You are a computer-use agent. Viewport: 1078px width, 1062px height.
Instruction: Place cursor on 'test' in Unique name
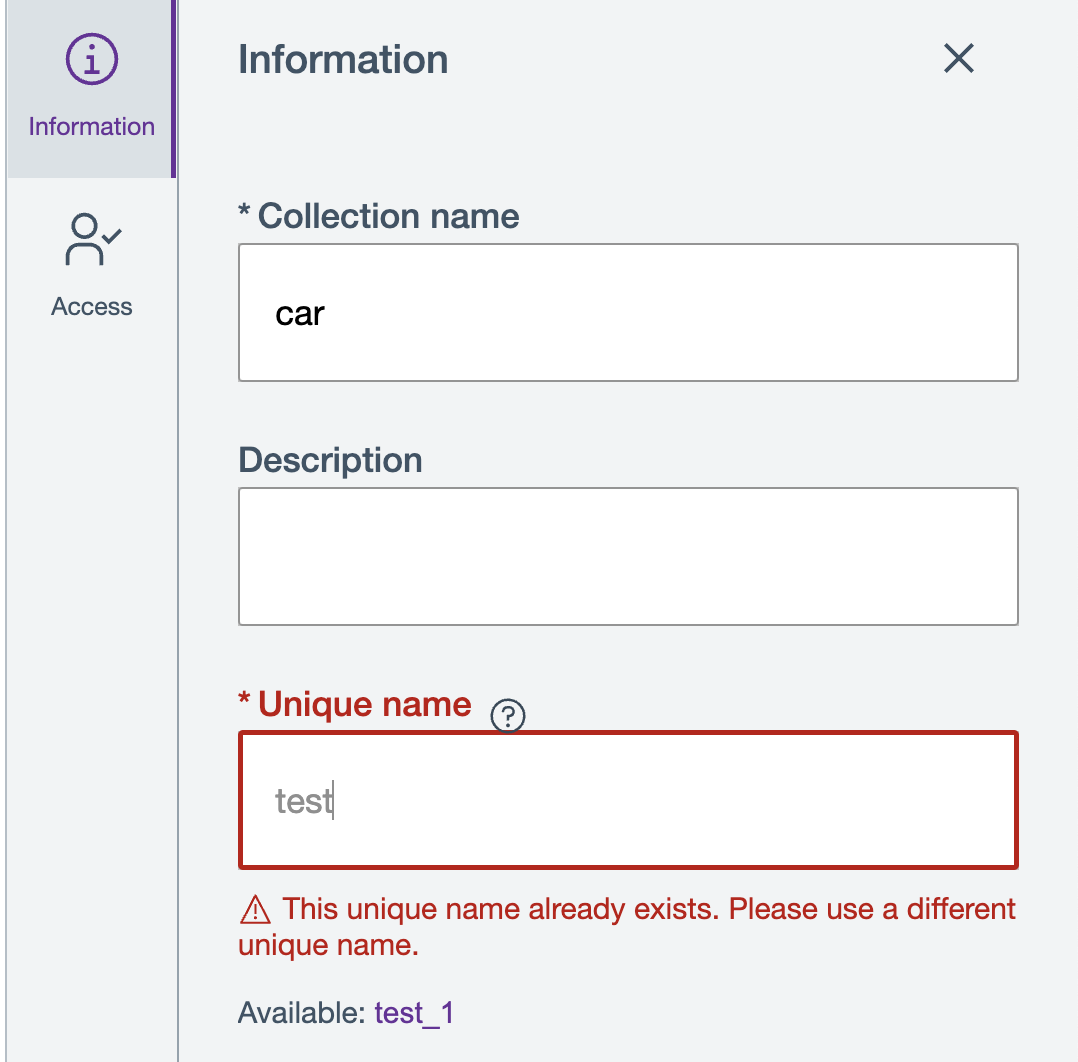click(302, 802)
